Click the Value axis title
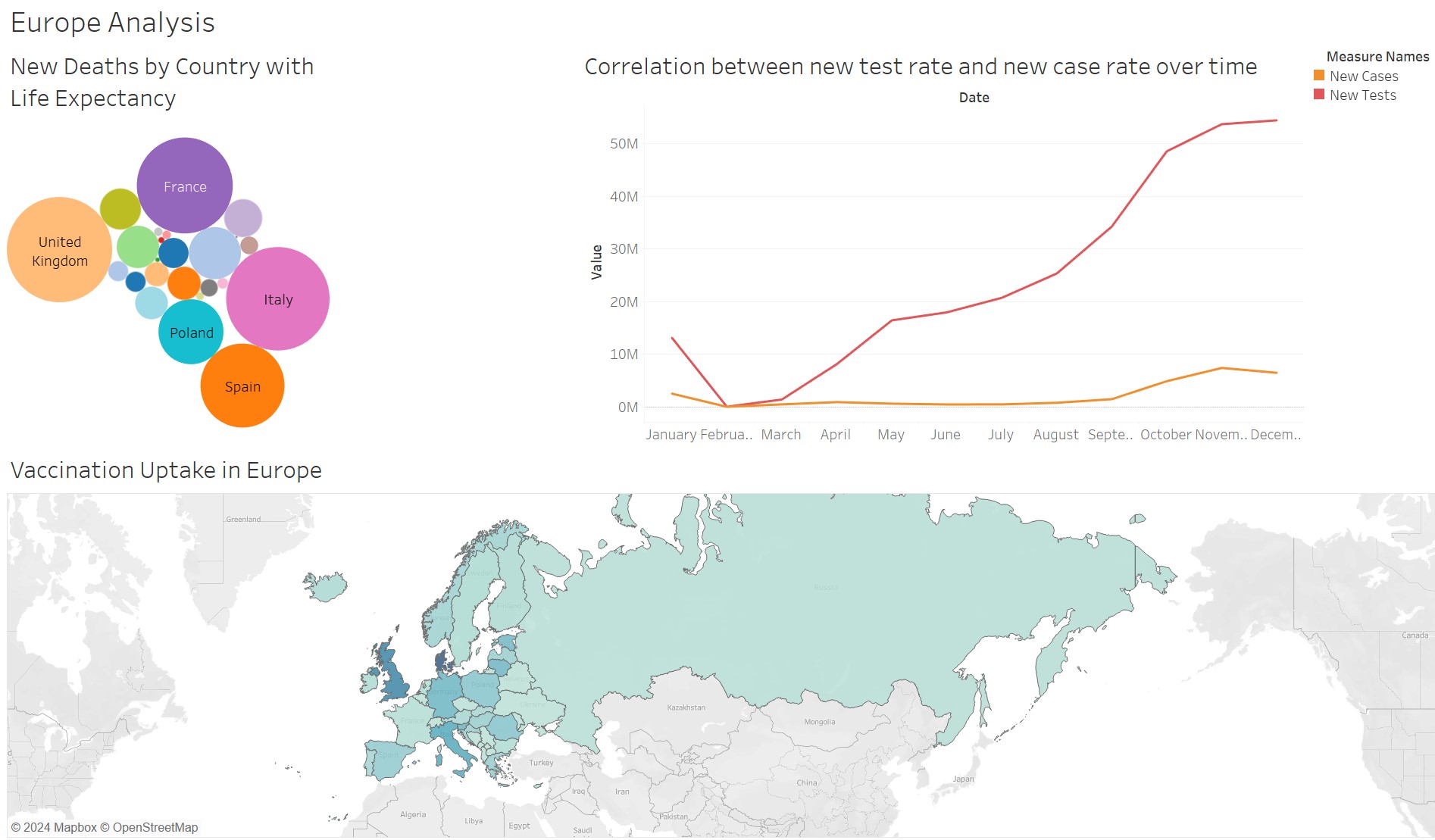Screen dimensions: 1435x840 pyautogui.click(x=596, y=262)
